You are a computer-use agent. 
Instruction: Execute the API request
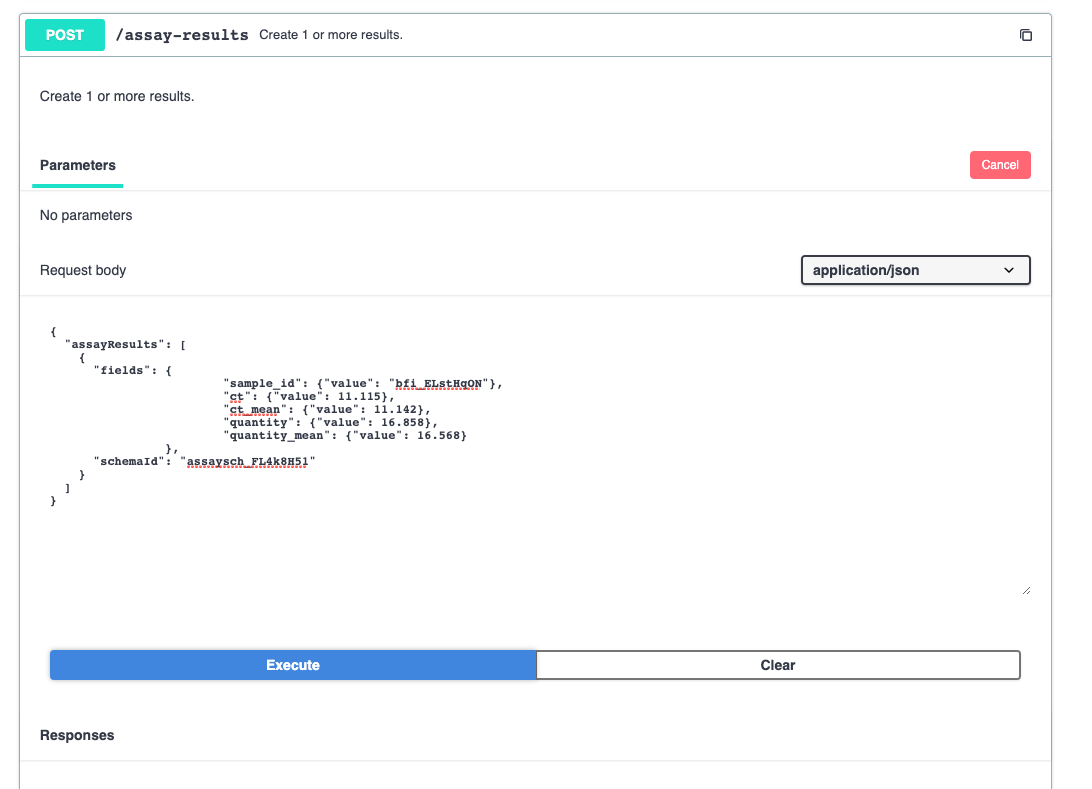pyautogui.click(x=293, y=665)
